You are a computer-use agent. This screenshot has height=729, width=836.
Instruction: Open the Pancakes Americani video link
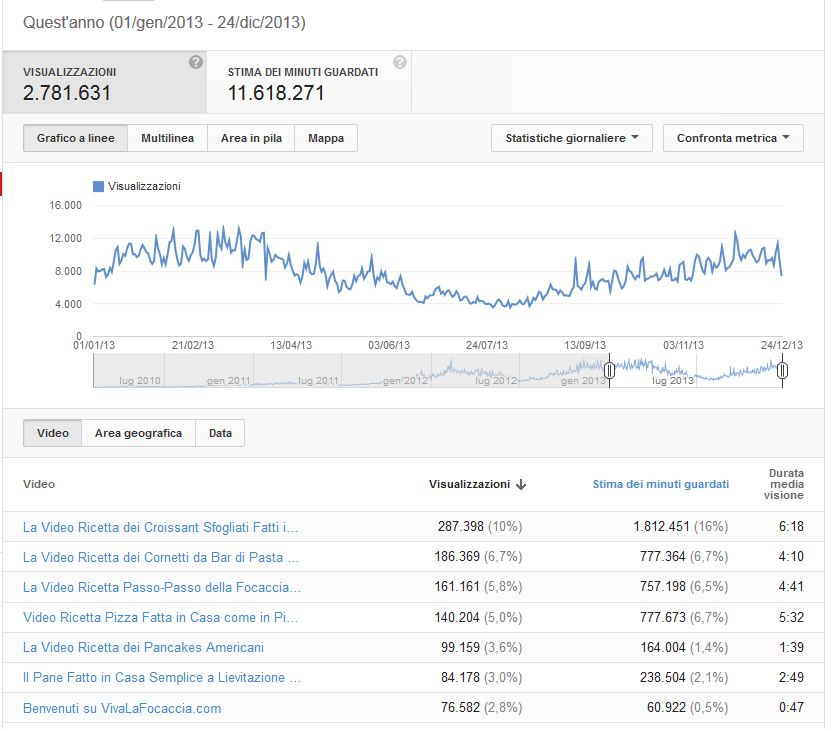pos(143,647)
